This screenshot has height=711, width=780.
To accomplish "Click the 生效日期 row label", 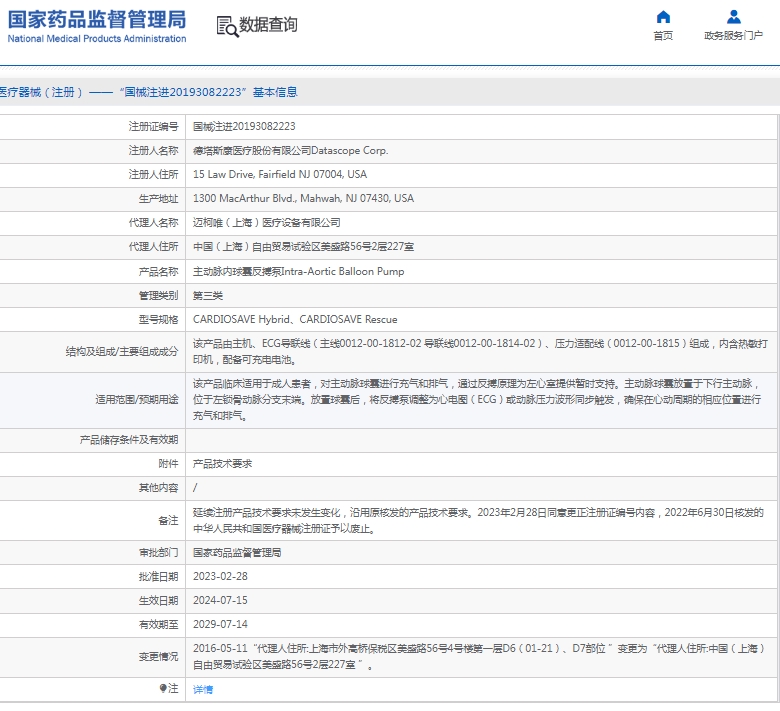I will [x=158, y=600].
